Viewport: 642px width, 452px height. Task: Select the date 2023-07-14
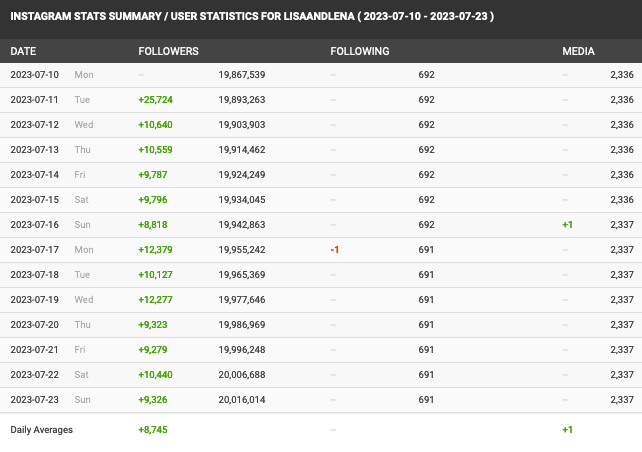[35, 175]
